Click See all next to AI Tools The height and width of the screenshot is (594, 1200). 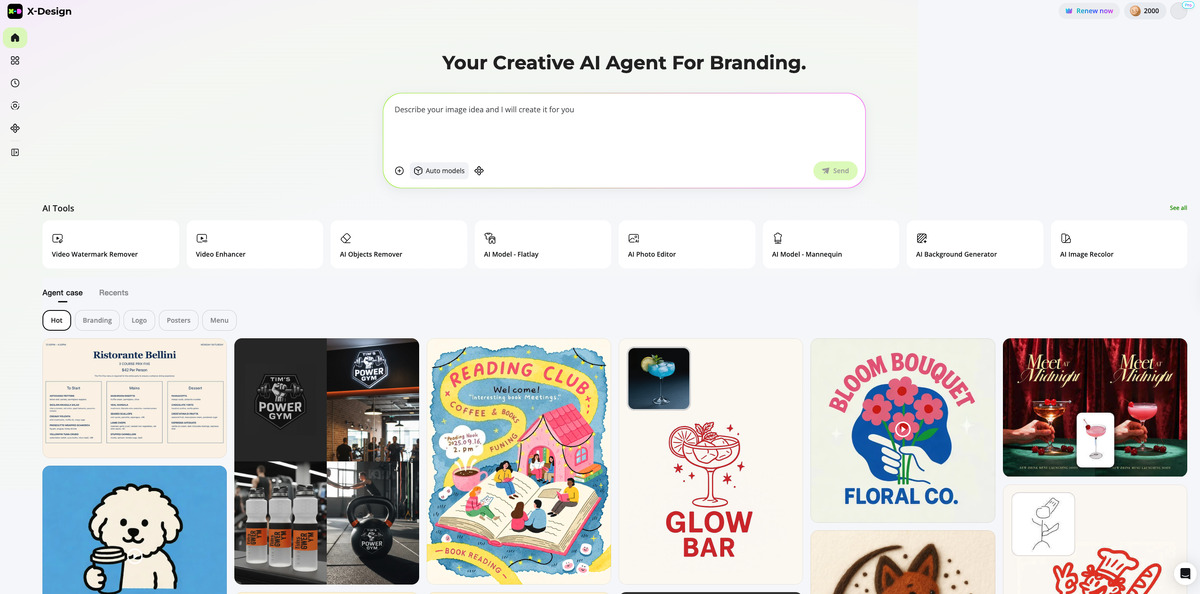1178,208
